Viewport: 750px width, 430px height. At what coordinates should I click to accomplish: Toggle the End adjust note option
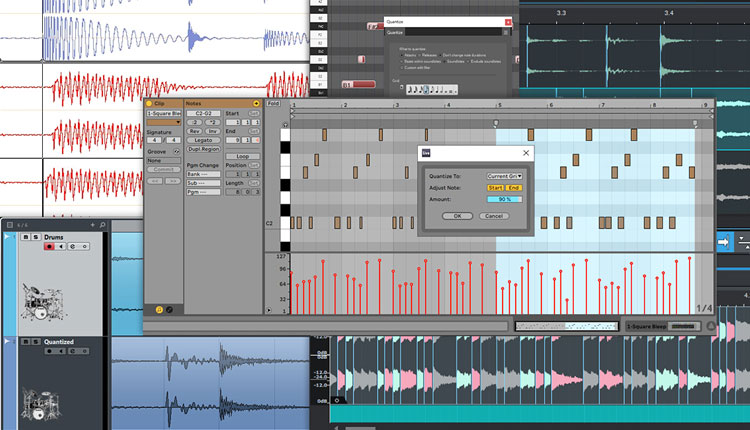tap(514, 187)
